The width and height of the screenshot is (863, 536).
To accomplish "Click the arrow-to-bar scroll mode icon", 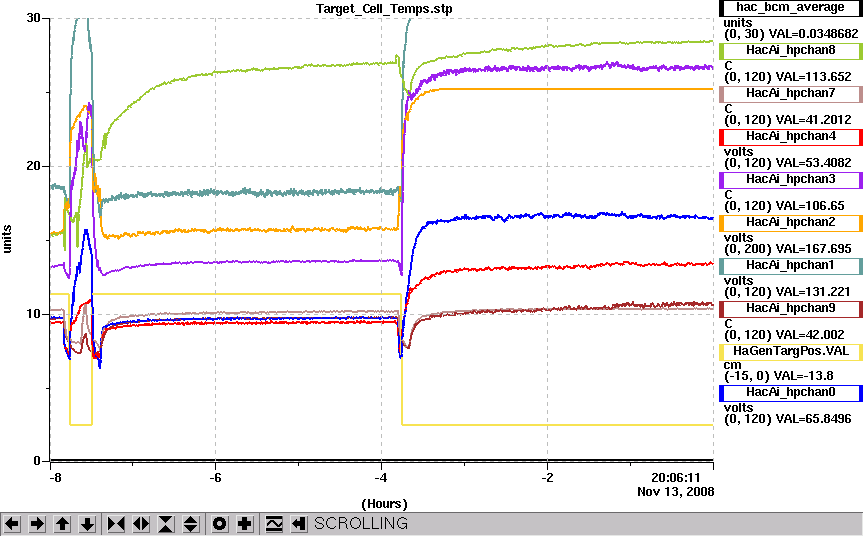I will click(298, 523).
